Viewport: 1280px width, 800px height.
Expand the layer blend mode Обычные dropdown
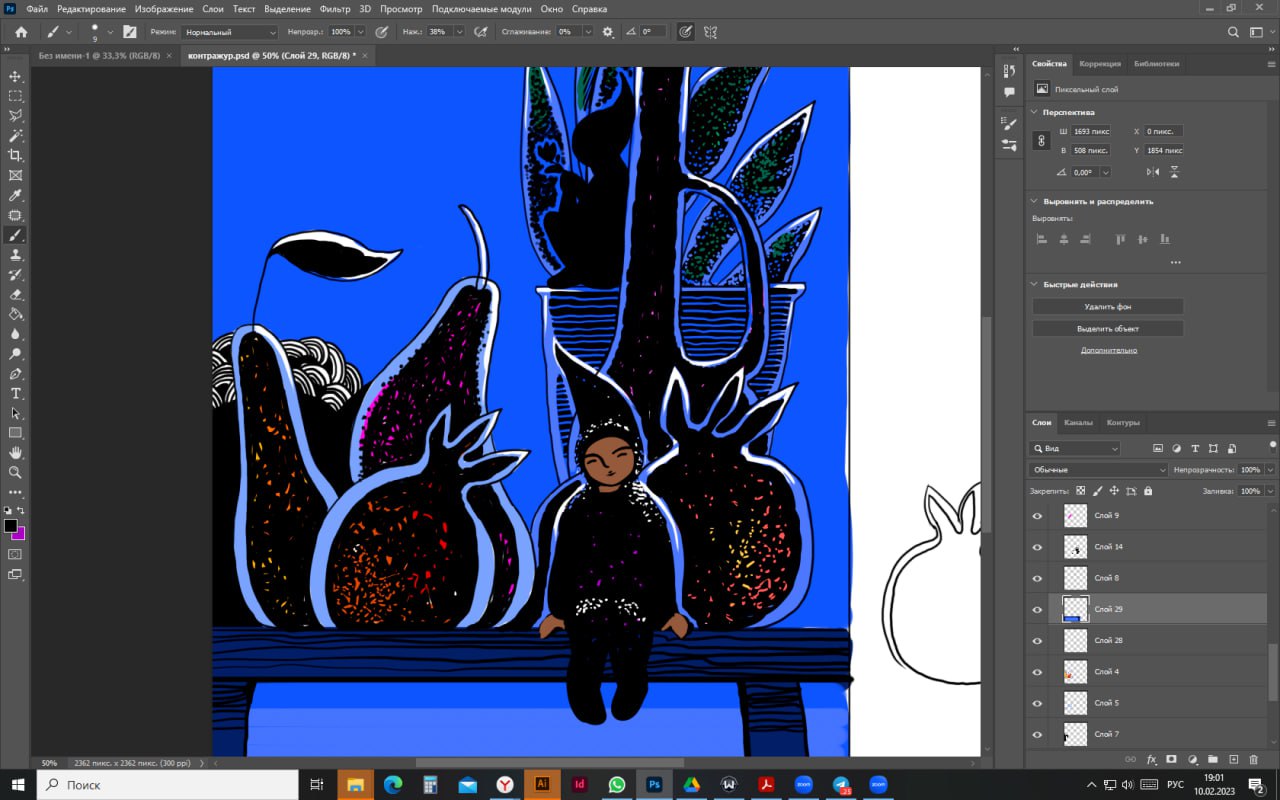1098,470
